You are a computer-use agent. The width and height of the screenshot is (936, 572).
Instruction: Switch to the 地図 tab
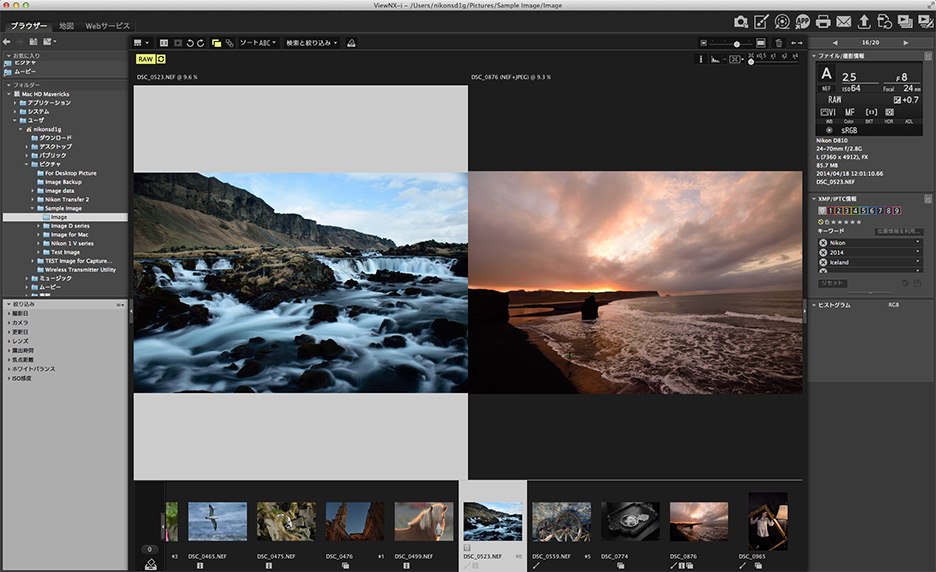click(66, 25)
